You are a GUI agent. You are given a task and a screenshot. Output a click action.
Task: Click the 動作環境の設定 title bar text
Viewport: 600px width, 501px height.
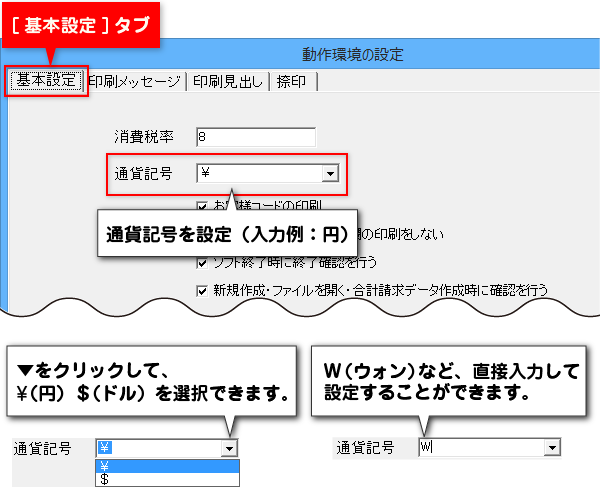click(352, 54)
